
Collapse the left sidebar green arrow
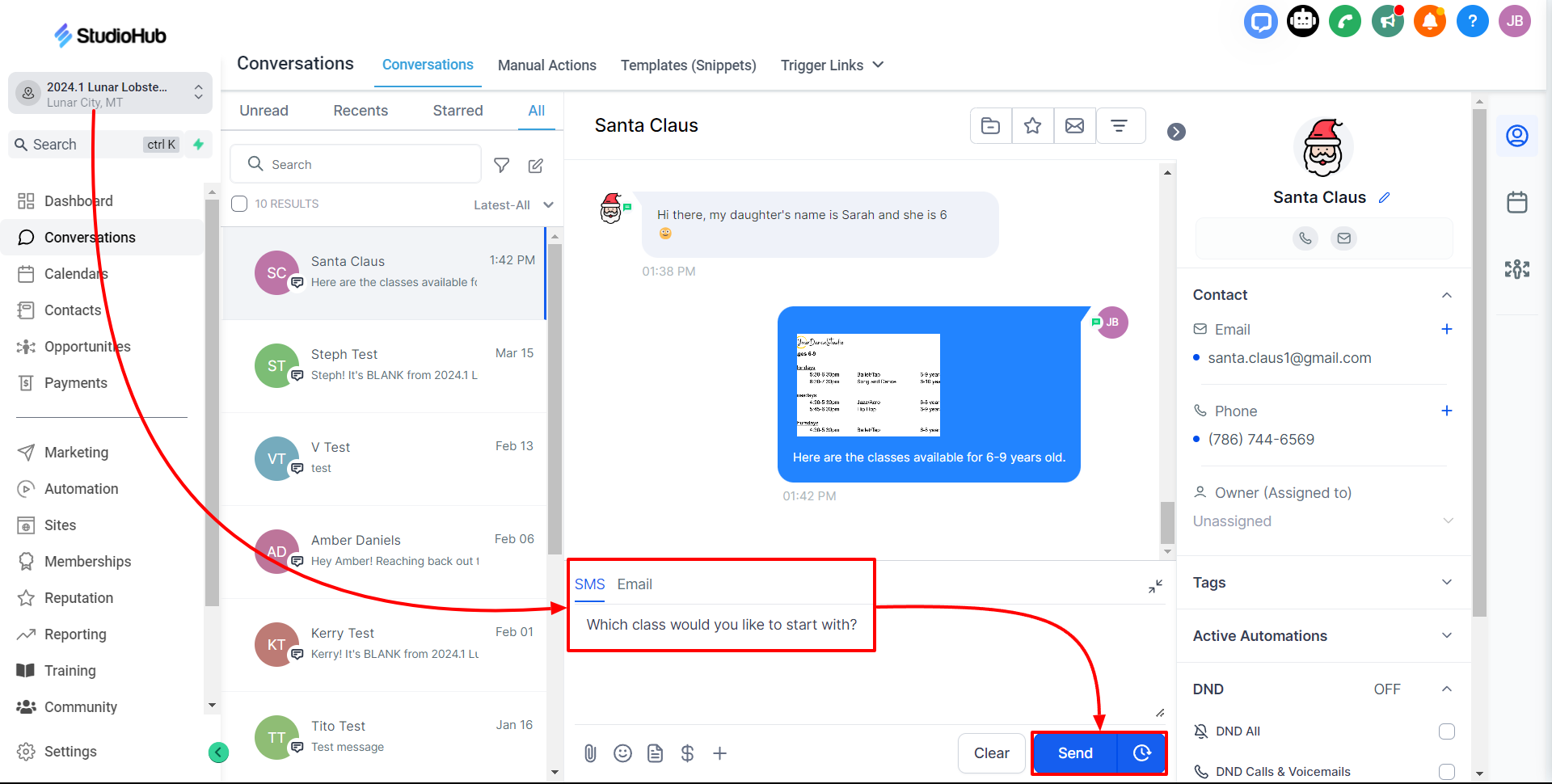point(218,752)
